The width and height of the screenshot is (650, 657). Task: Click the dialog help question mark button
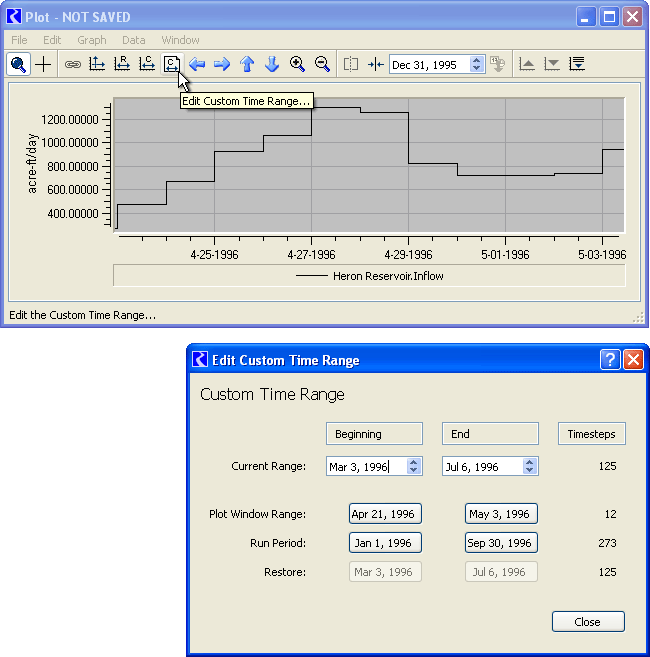point(610,360)
